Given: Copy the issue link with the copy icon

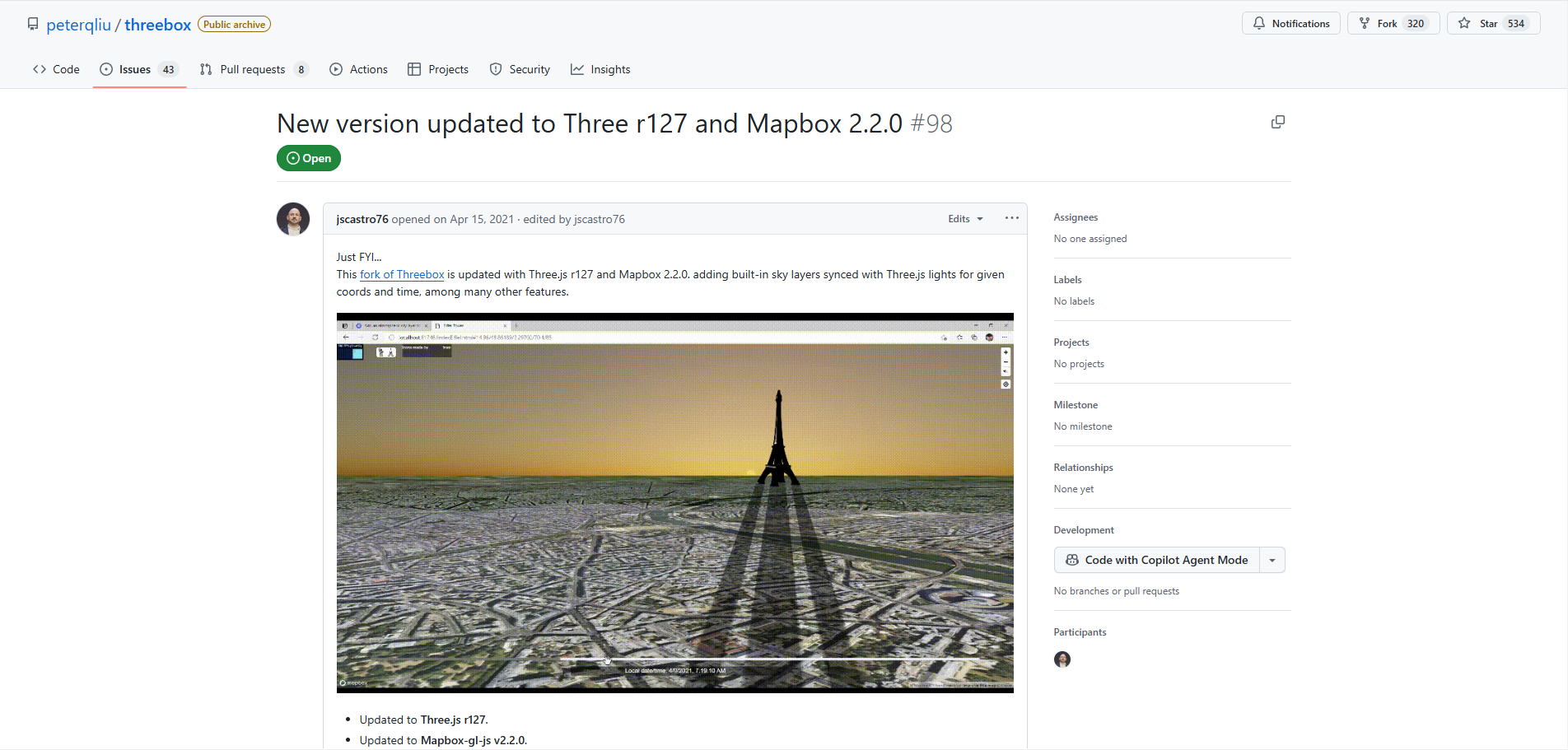Looking at the screenshot, I should pyautogui.click(x=1277, y=122).
